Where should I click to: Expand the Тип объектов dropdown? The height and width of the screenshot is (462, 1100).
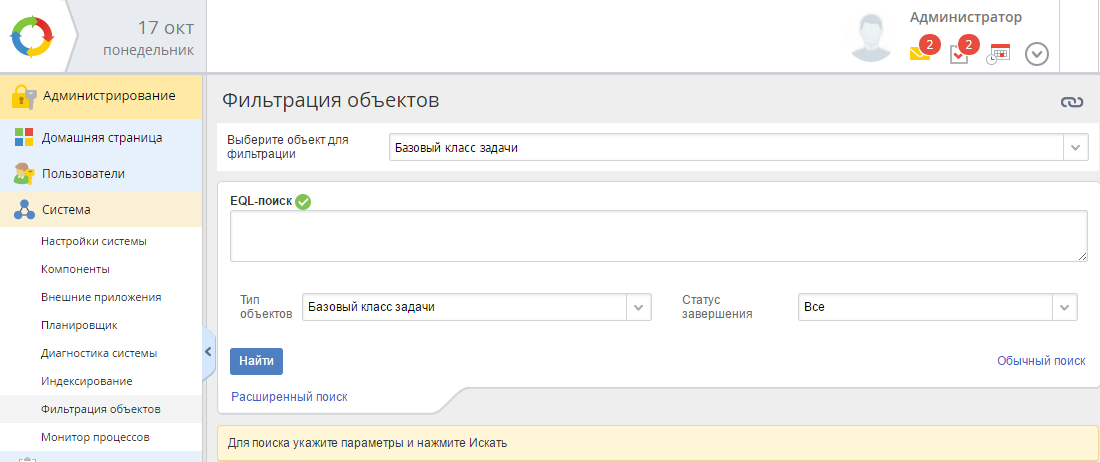coord(639,307)
